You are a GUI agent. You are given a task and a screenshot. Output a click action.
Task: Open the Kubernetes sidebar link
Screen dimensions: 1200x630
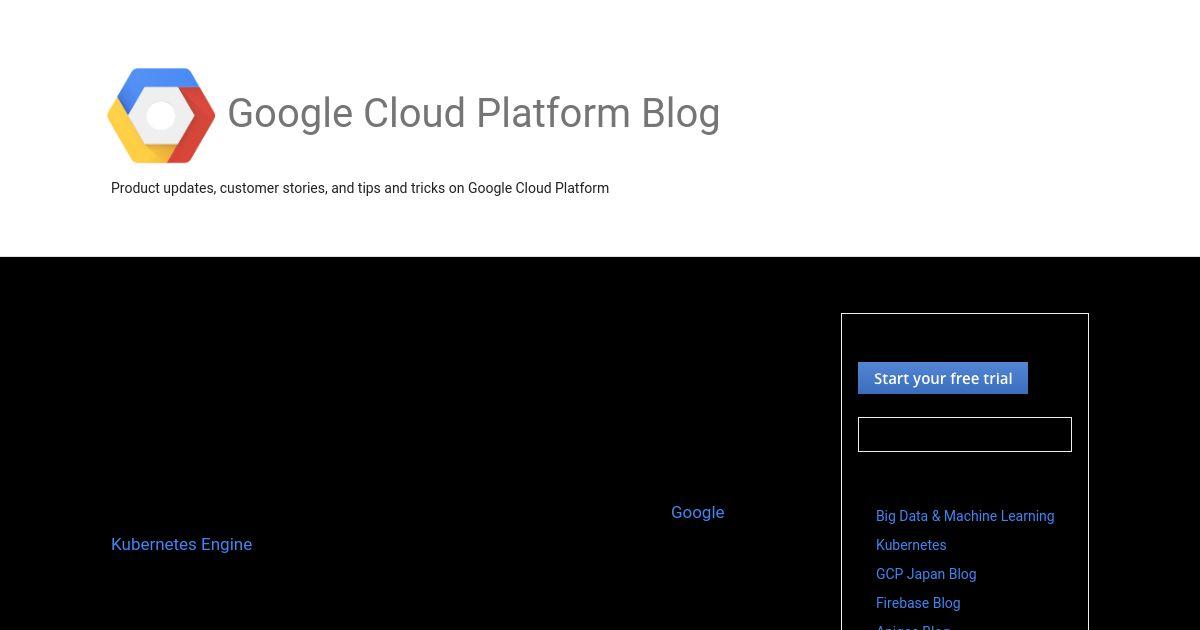point(911,545)
